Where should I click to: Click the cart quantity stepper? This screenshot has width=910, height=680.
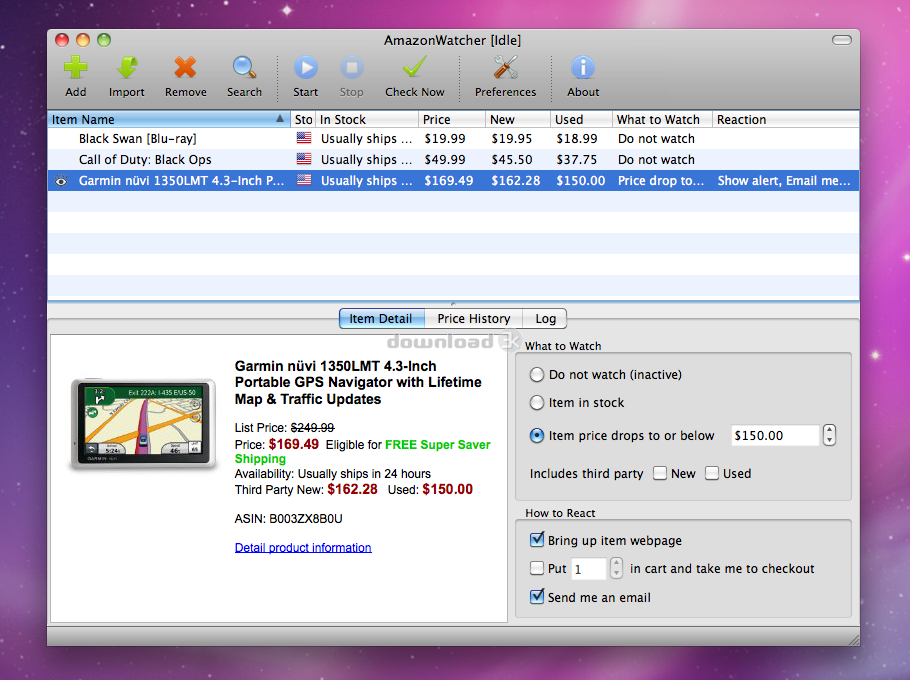[x=616, y=568]
